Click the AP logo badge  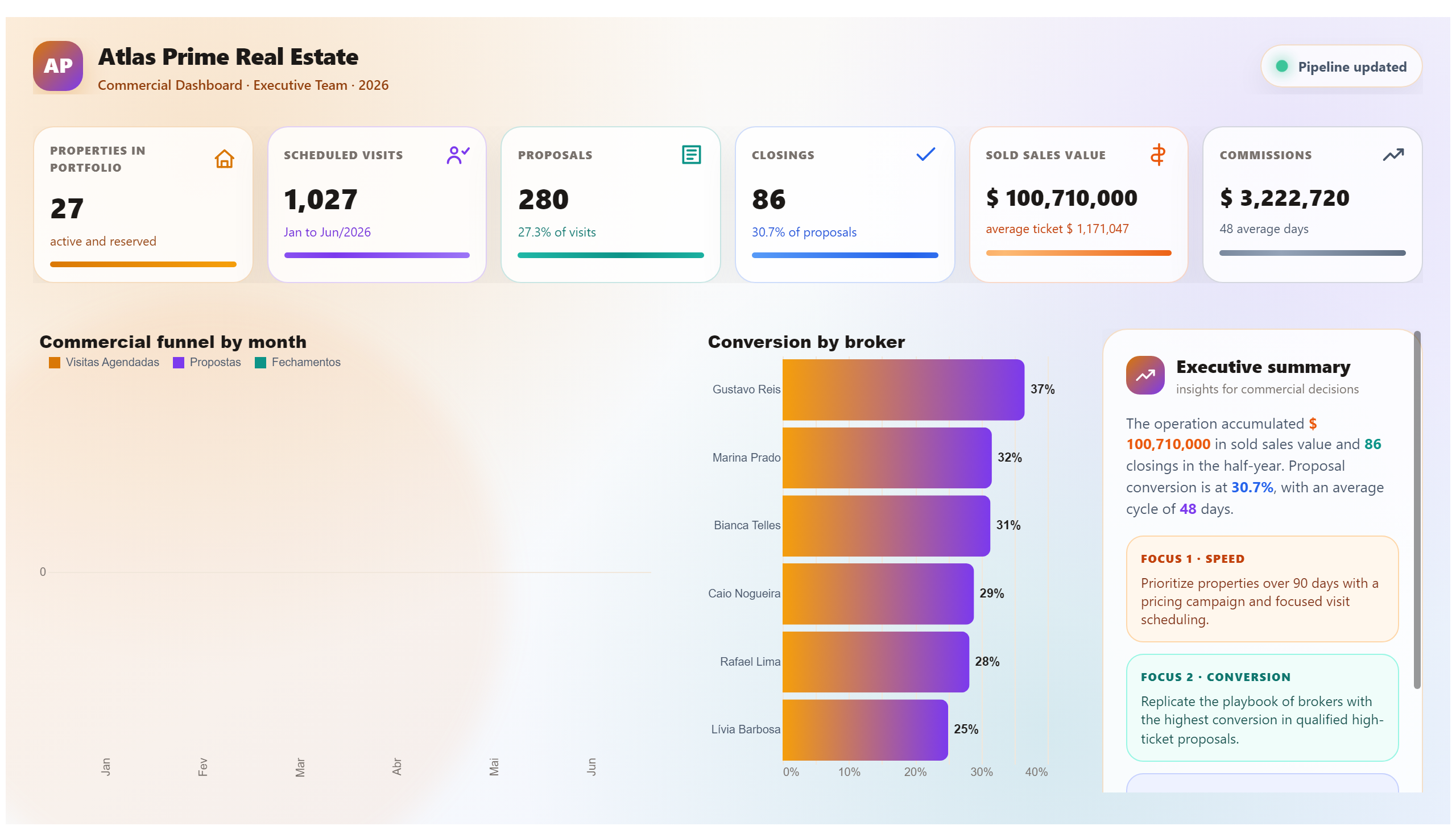pos(57,66)
